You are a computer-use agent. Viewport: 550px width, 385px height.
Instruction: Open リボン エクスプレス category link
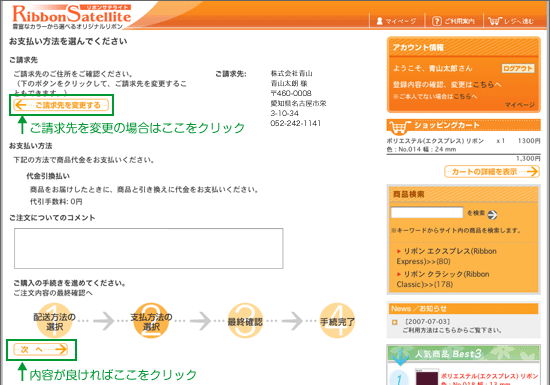click(x=447, y=256)
